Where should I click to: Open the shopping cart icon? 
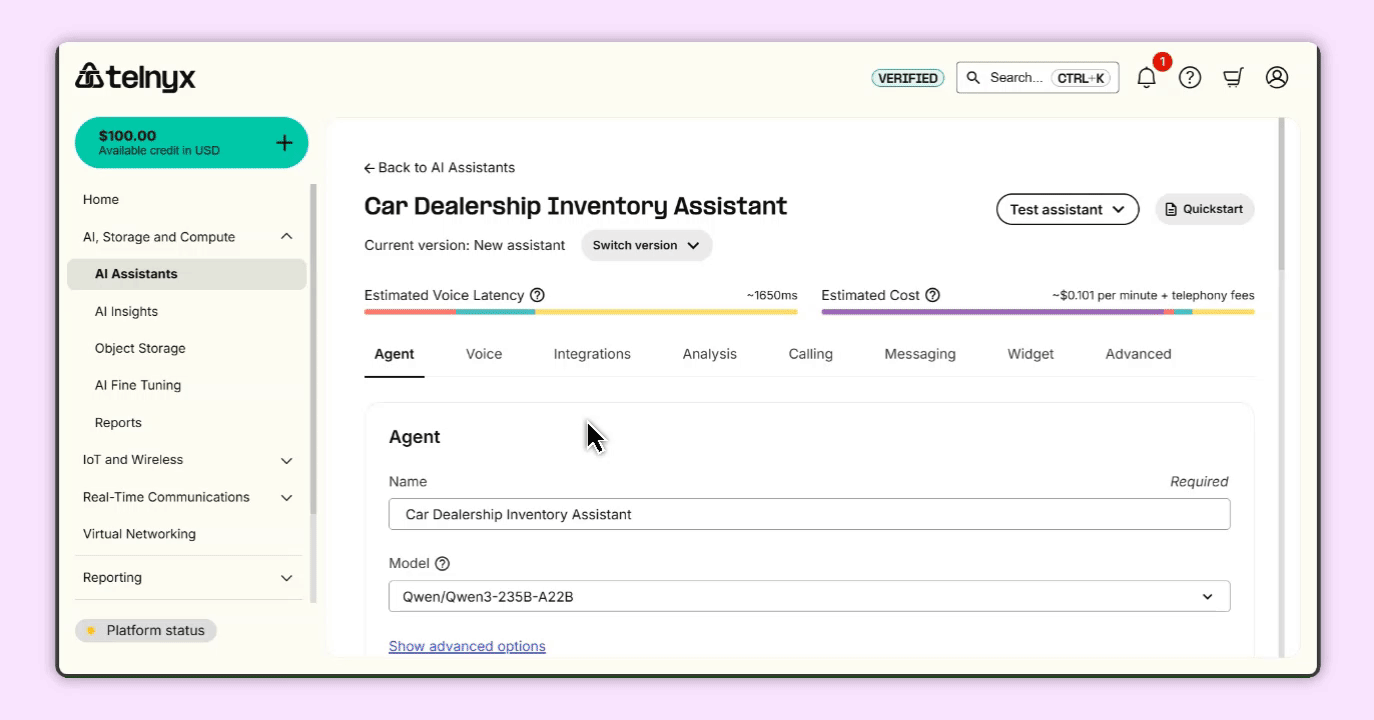(1233, 77)
